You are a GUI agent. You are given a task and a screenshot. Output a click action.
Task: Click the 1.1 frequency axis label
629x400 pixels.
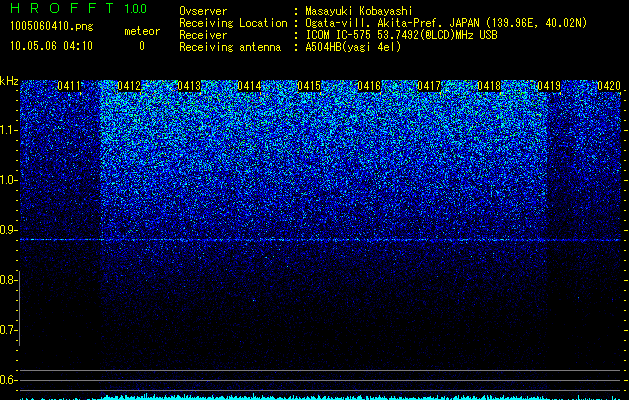[x=8, y=130]
